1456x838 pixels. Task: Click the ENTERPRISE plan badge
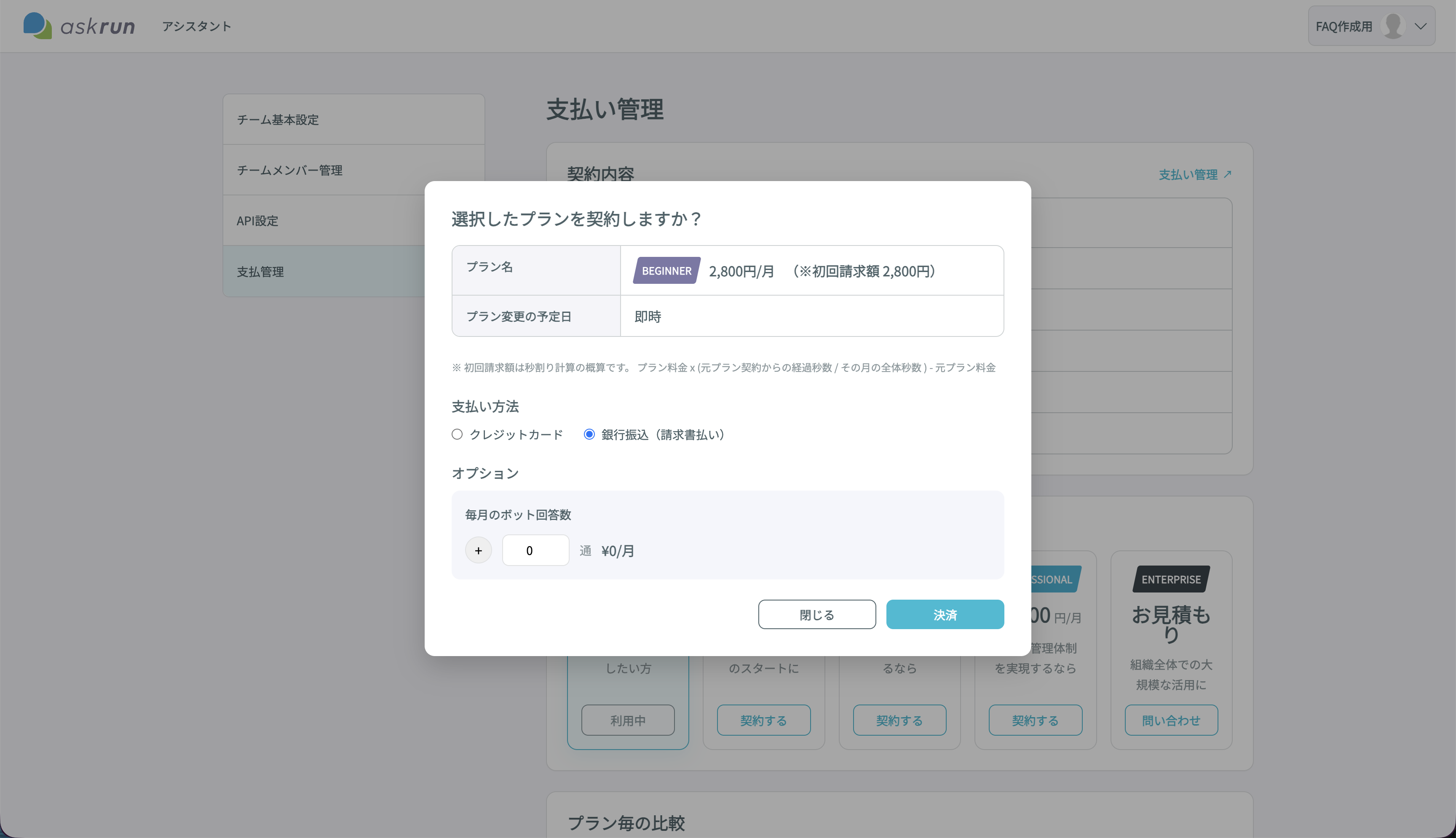1170,579
